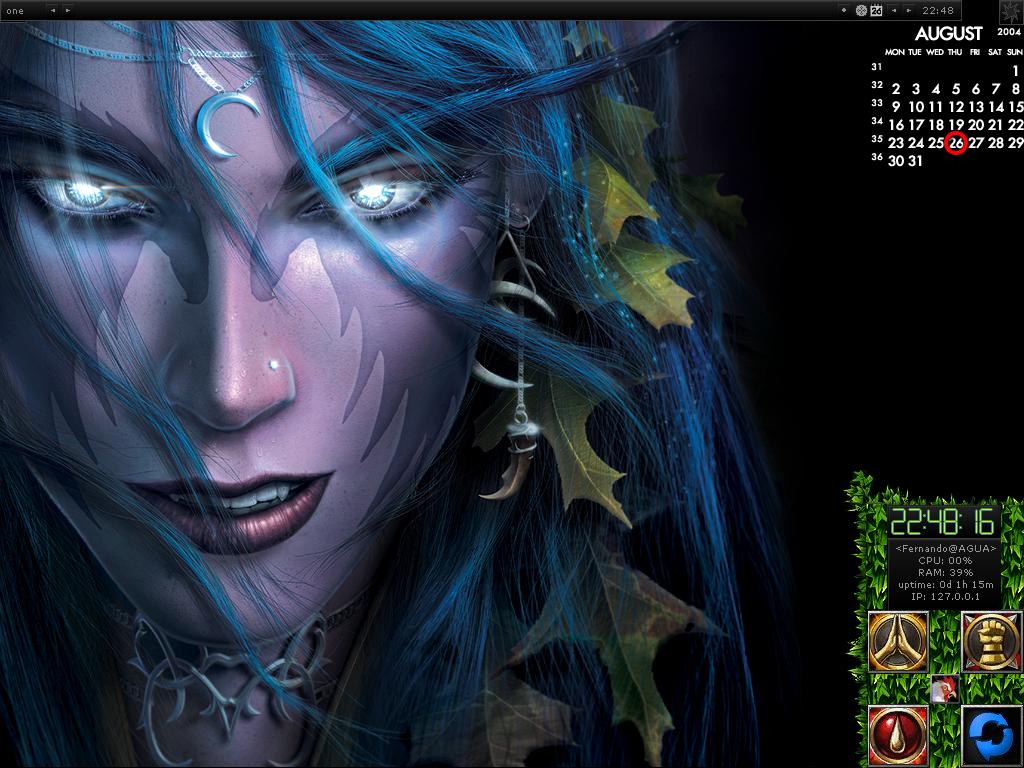Click week number 35 in calendar
1024x768 pixels.
coord(877,138)
